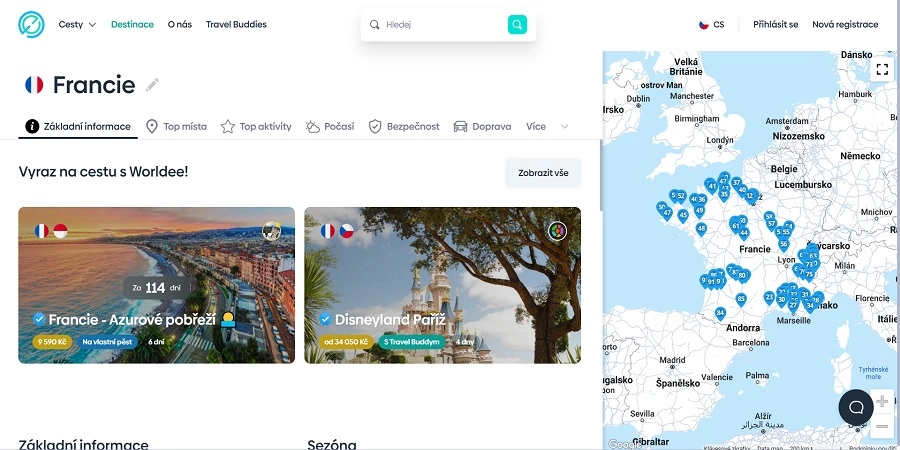Click author avatar on Azurové pobřeží card
Screen dimensions: 900x450
(271, 231)
